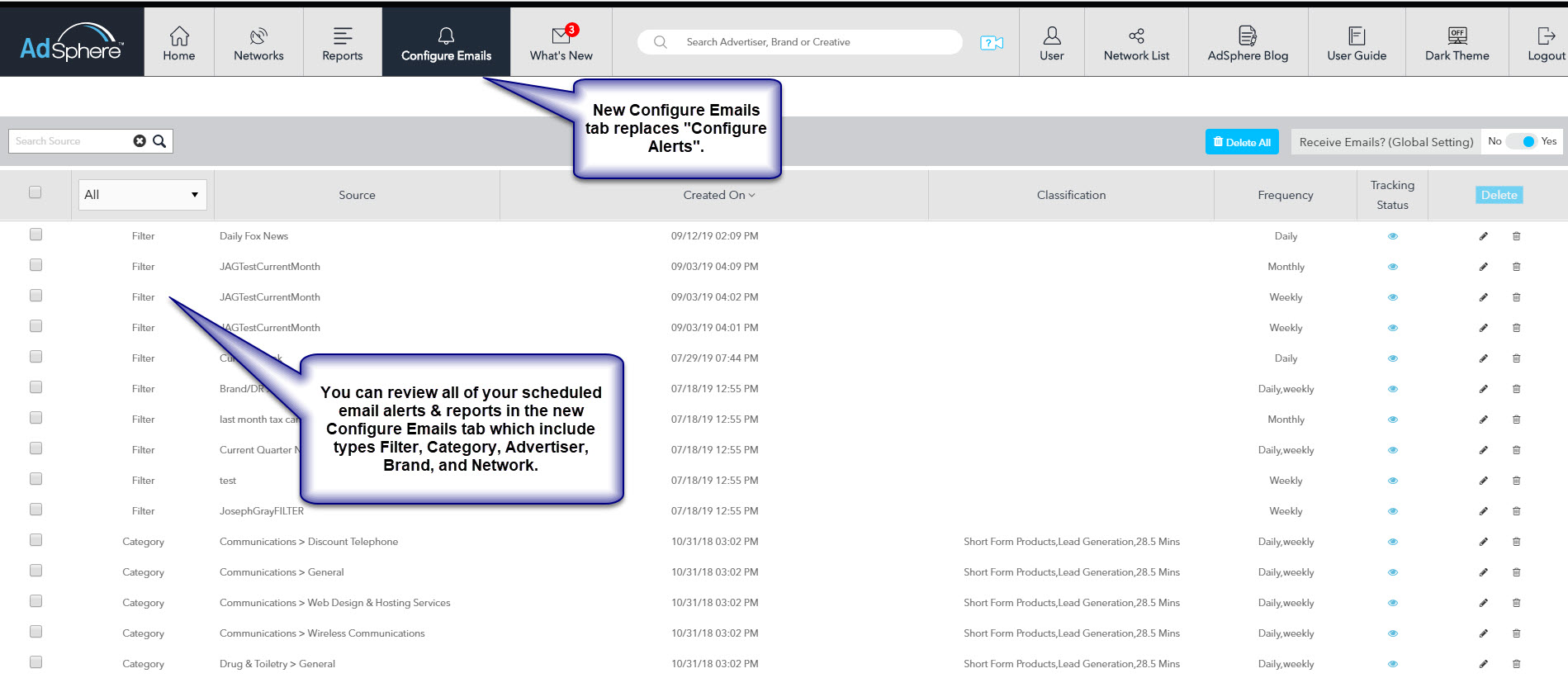The width and height of the screenshot is (1568, 678).
Task: Open the Reports menu
Action: (x=342, y=43)
